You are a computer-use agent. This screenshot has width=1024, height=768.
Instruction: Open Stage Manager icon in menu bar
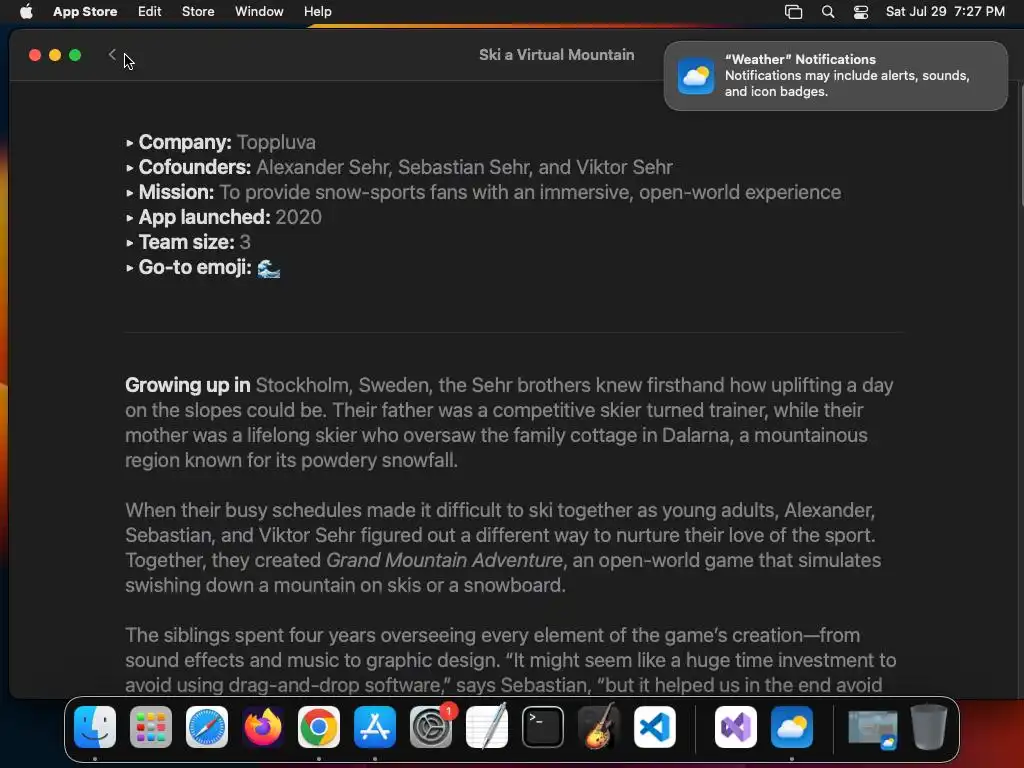[x=793, y=11]
